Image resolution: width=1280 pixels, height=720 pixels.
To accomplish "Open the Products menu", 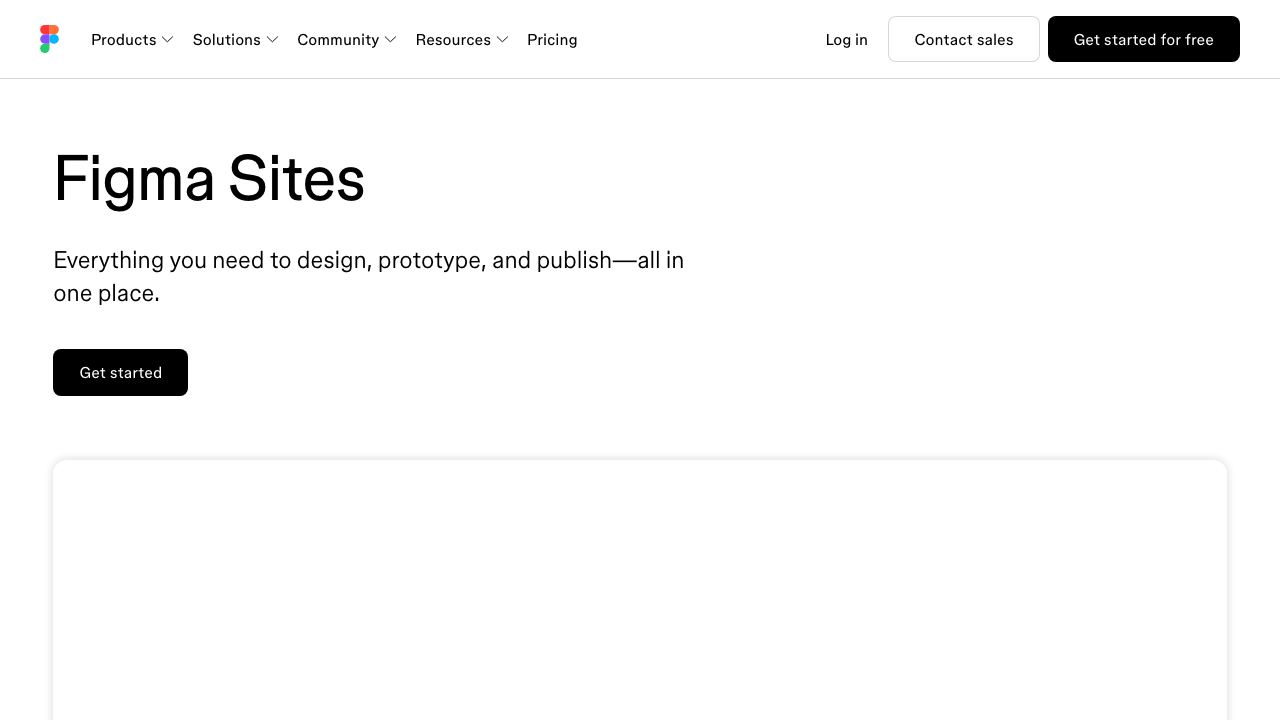I will click(x=132, y=39).
